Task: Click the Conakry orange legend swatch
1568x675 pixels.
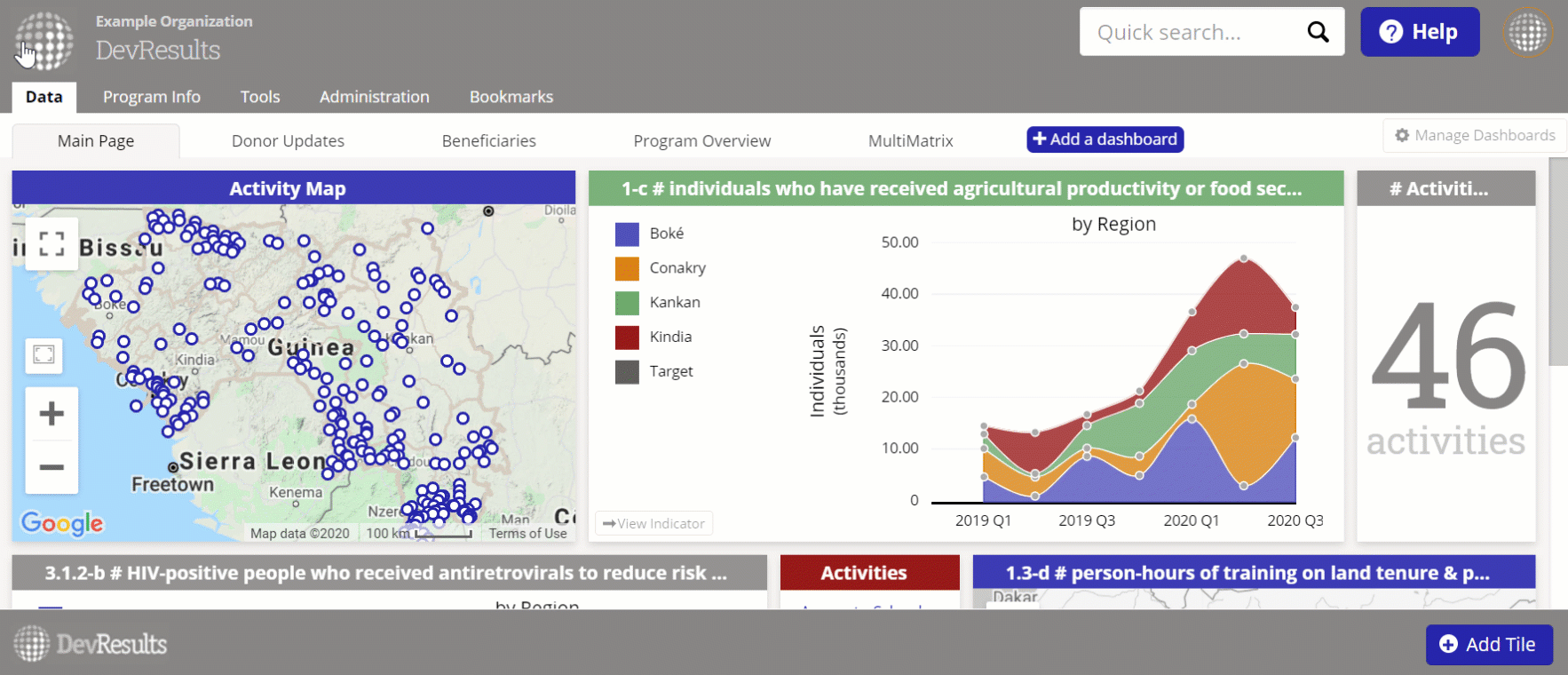Action: click(627, 268)
